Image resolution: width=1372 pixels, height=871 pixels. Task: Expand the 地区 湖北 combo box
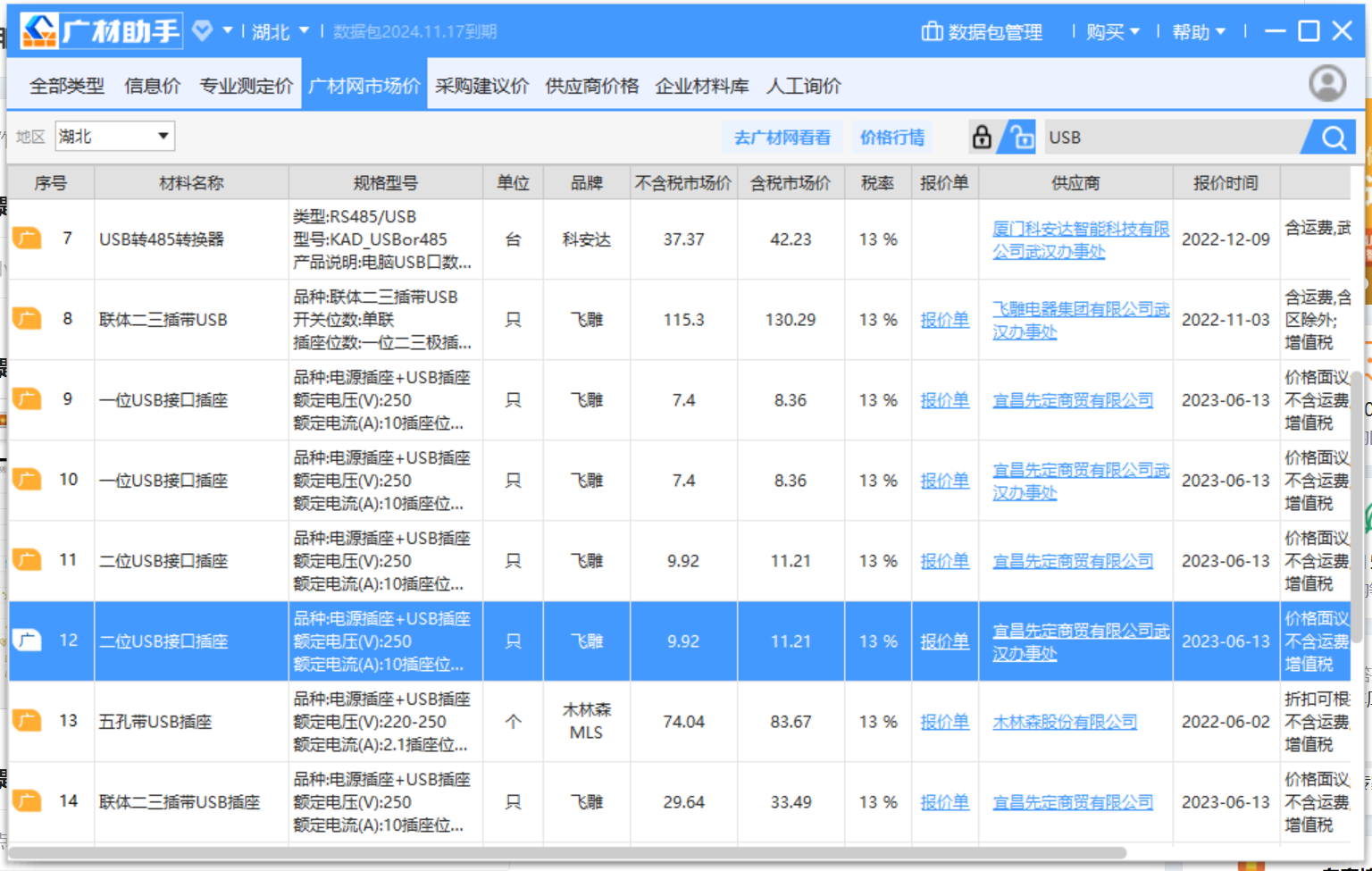114,136
